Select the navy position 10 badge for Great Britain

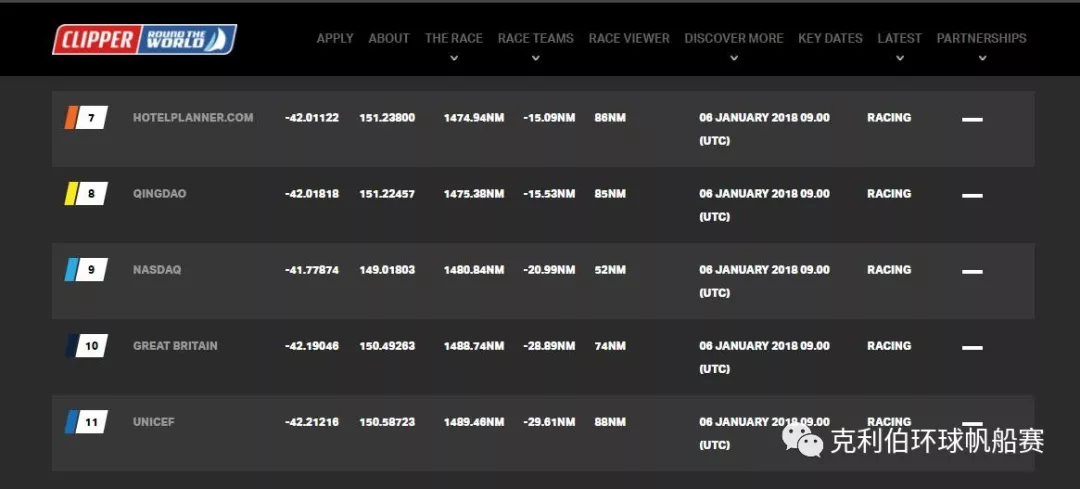[86, 346]
